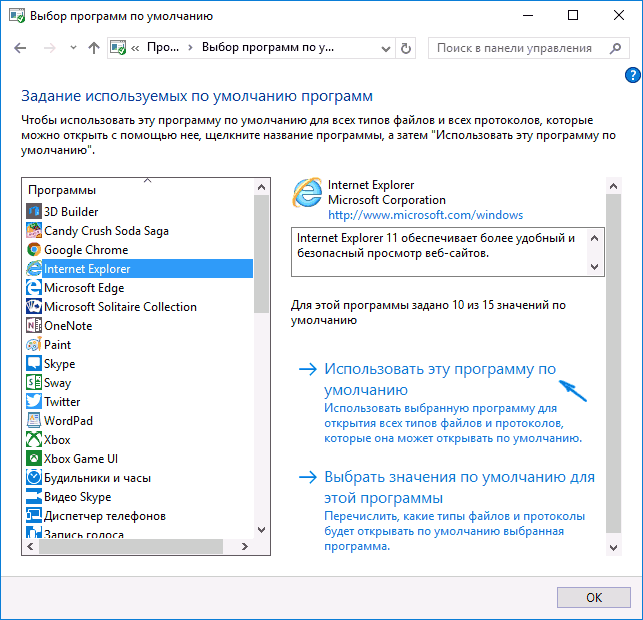Click the programs list left scroll arrow
Image resolution: width=643 pixels, height=620 pixels.
(30, 546)
